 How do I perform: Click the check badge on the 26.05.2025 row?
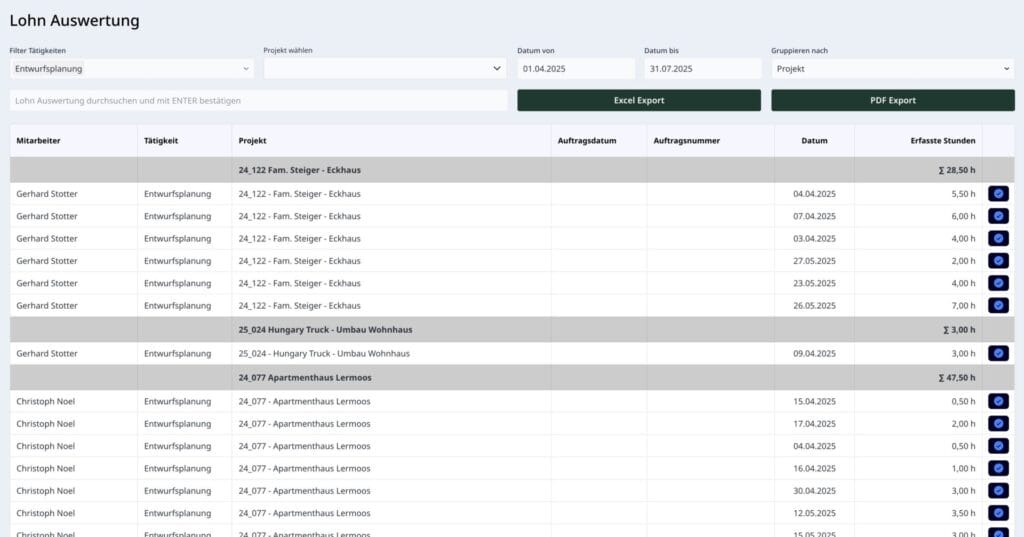click(998, 305)
